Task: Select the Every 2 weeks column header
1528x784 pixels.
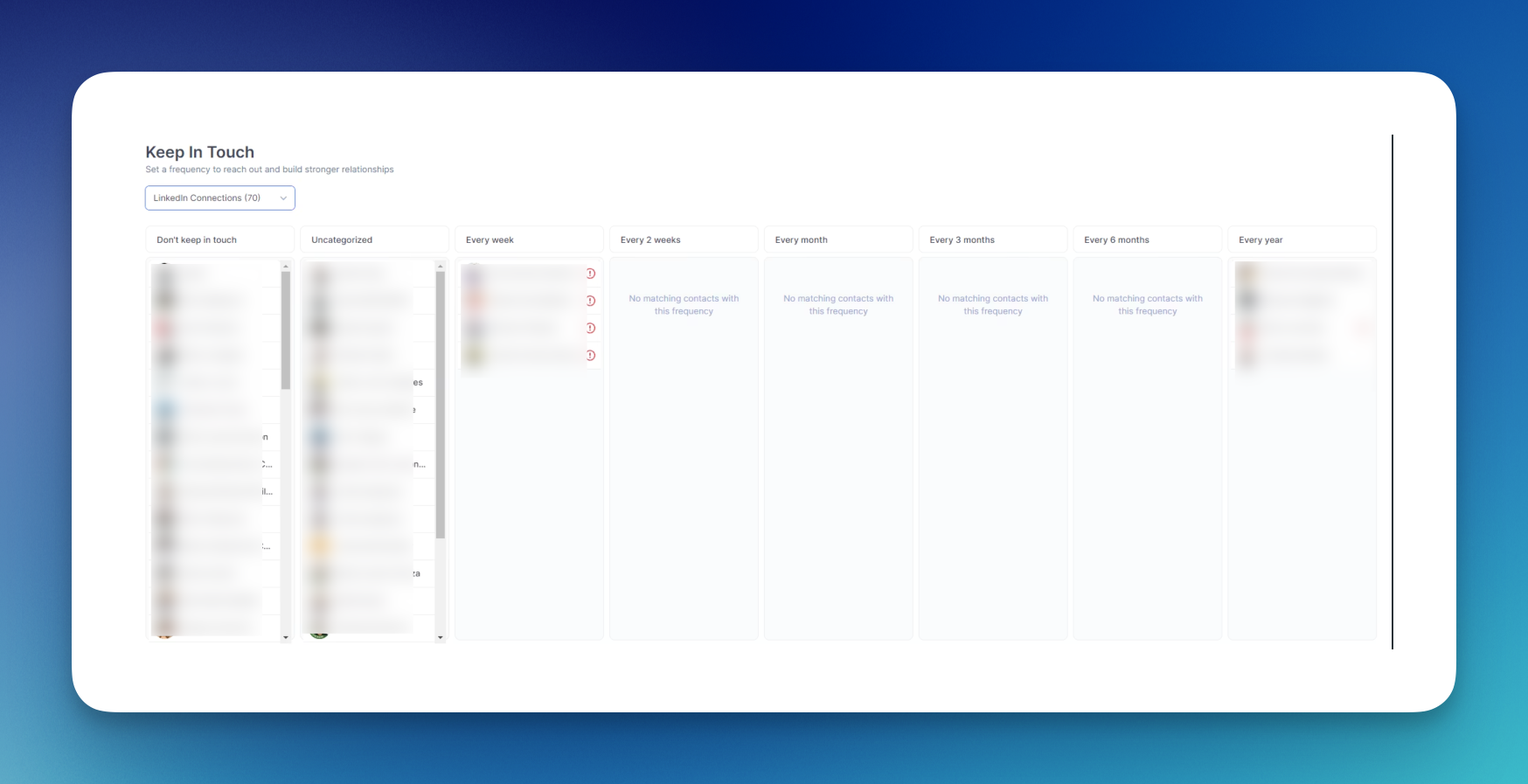Action: click(684, 240)
